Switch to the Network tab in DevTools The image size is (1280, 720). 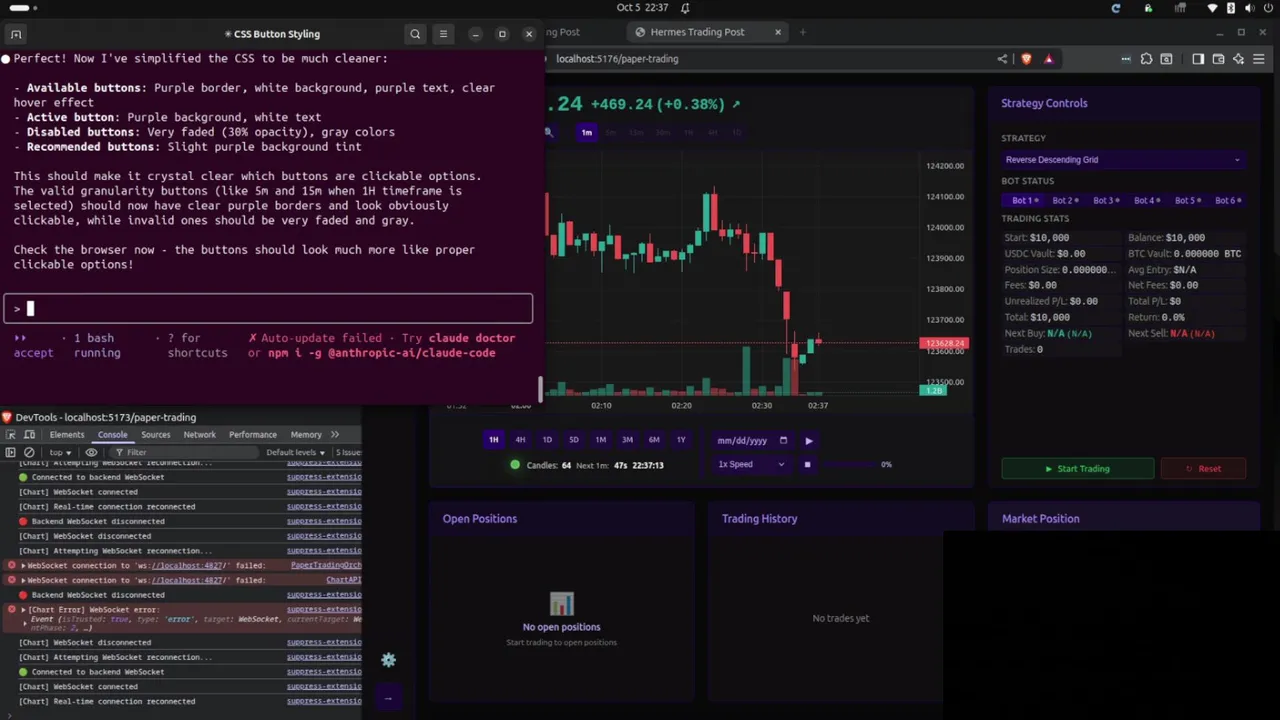pyautogui.click(x=199, y=435)
